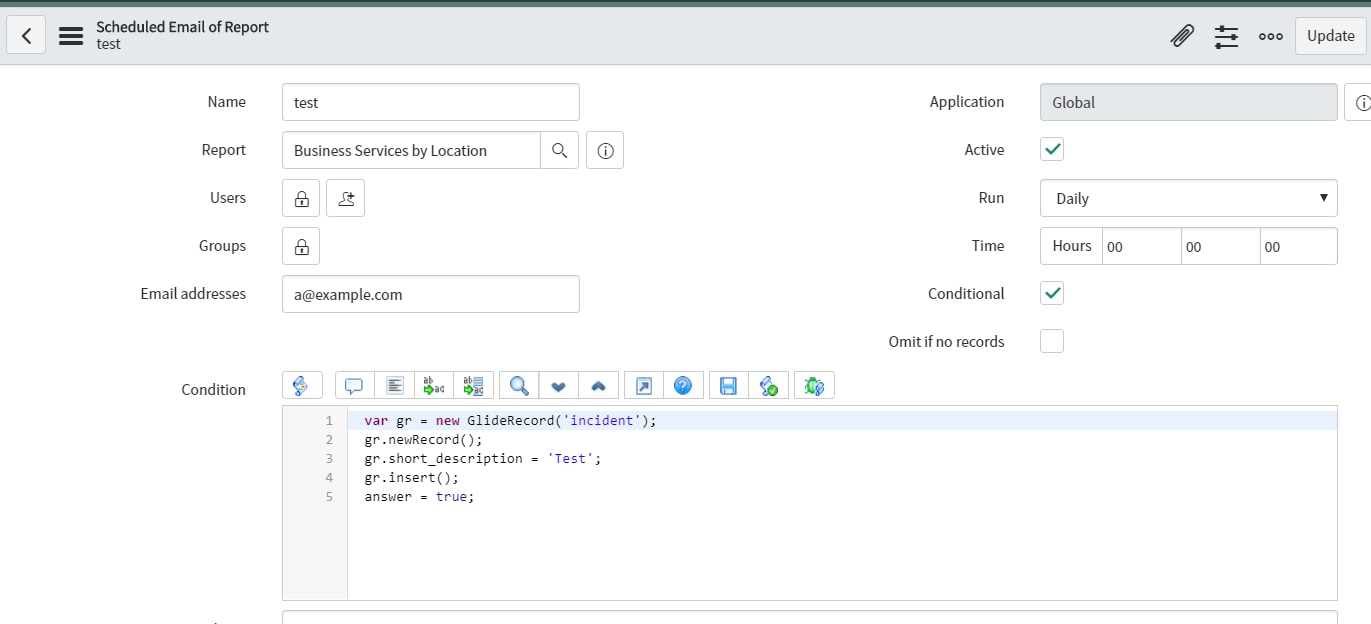
Task: Click line number 5 in editor gutter
Action: pyautogui.click(x=329, y=497)
